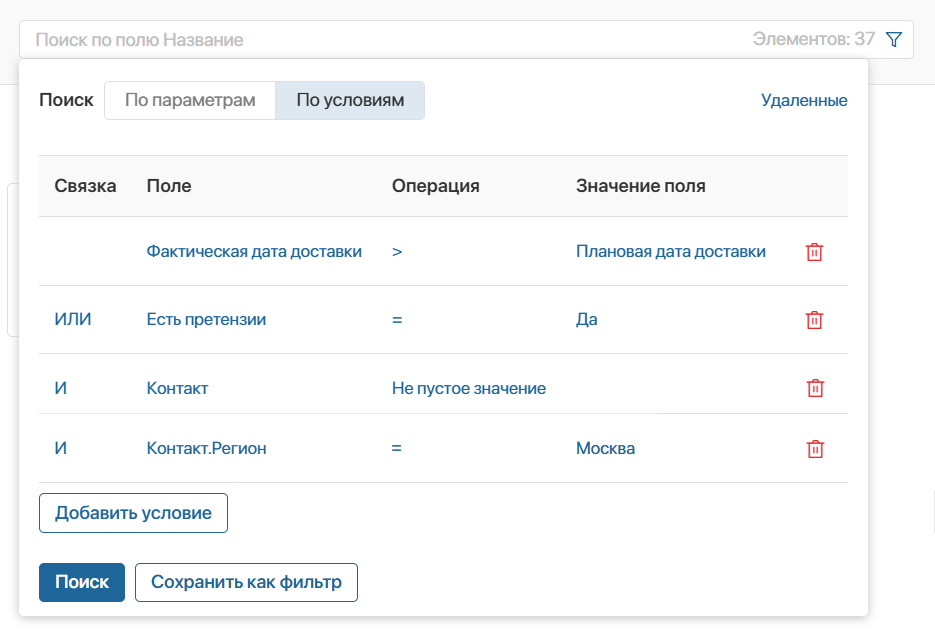Delete the Фактическая дата доставки condition
935x639 pixels.
[814, 252]
